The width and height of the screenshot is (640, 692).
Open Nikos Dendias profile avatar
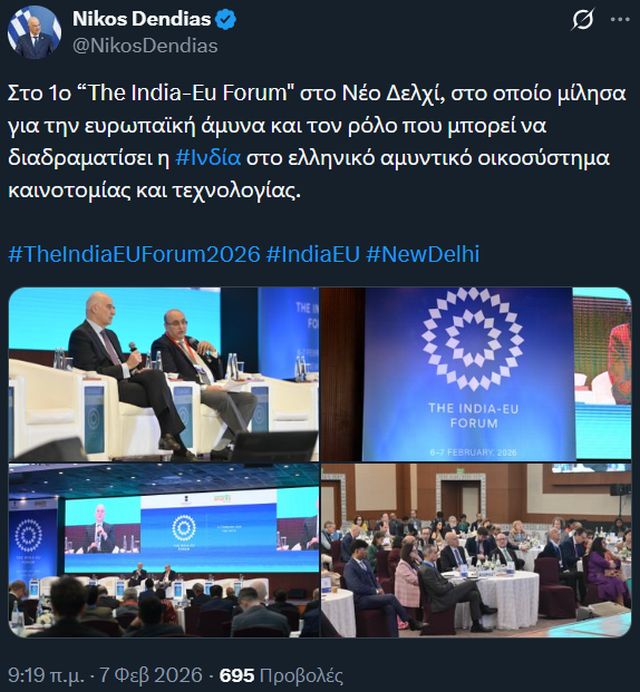34,33
